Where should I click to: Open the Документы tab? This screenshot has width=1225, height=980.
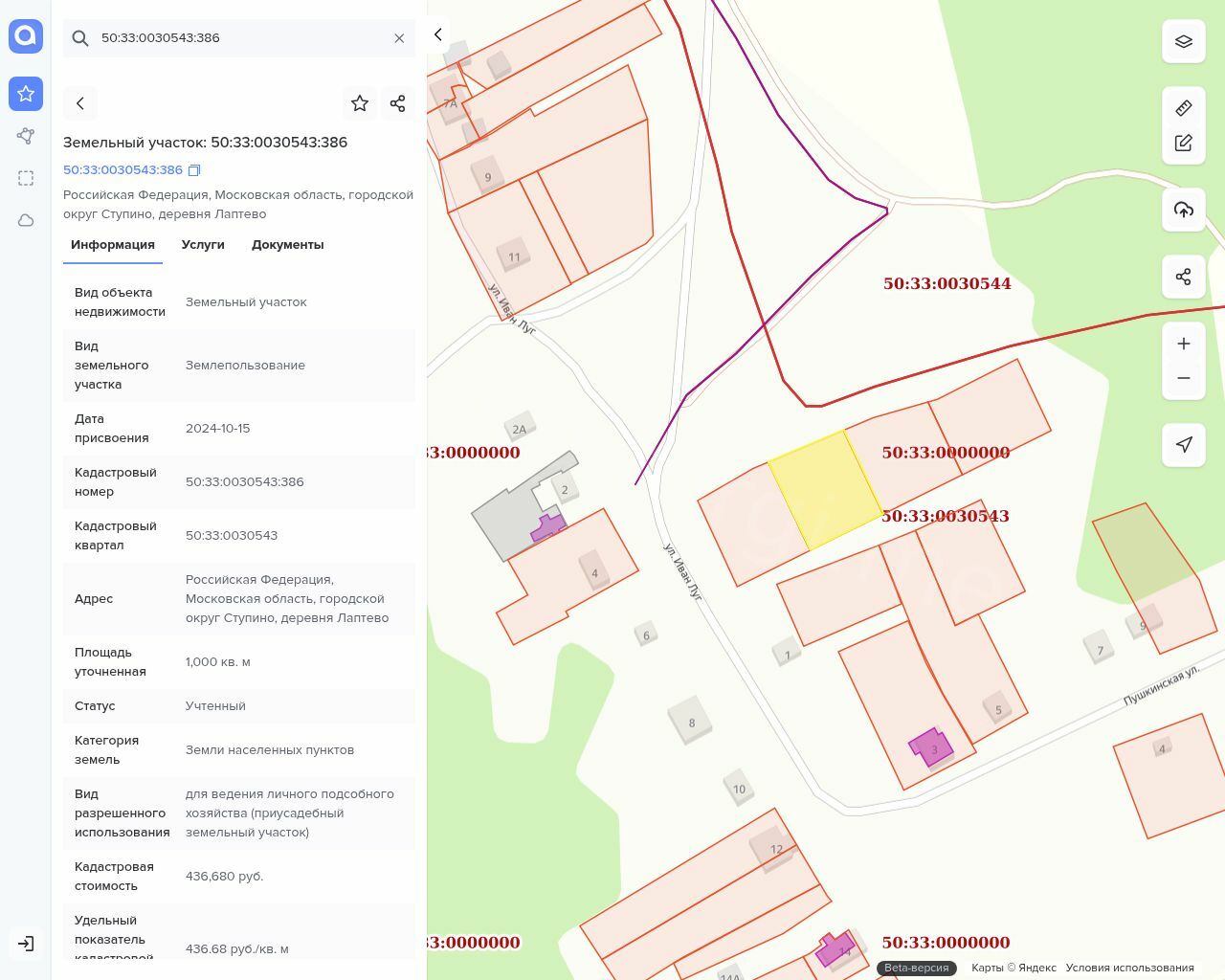(x=287, y=245)
